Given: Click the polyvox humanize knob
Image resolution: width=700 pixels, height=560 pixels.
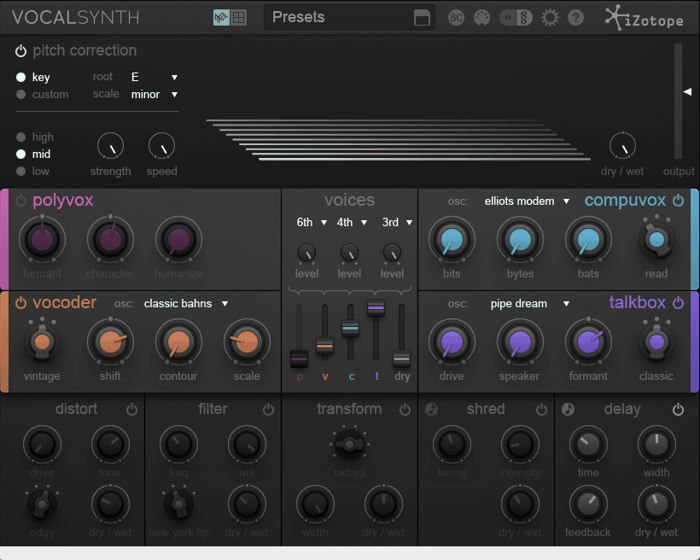Looking at the screenshot, I should [x=179, y=239].
